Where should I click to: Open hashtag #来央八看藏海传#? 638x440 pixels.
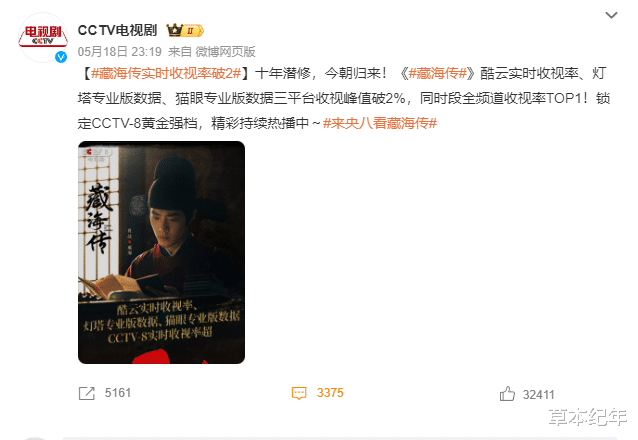point(380,123)
